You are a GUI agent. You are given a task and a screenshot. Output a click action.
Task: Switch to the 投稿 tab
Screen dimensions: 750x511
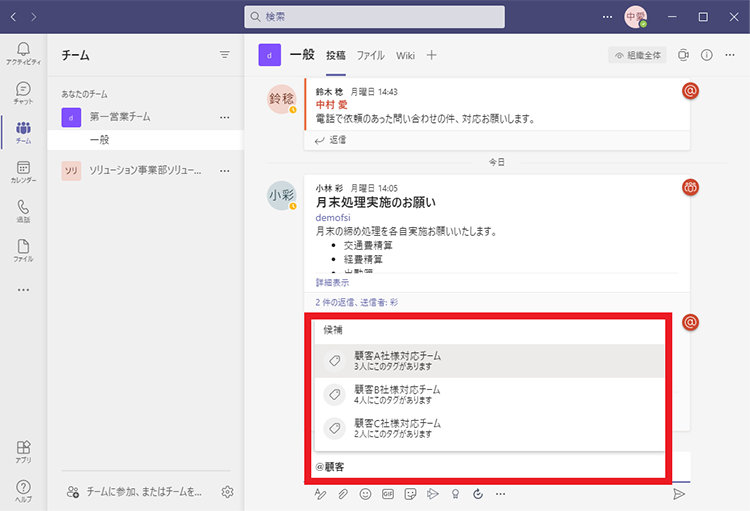point(336,56)
